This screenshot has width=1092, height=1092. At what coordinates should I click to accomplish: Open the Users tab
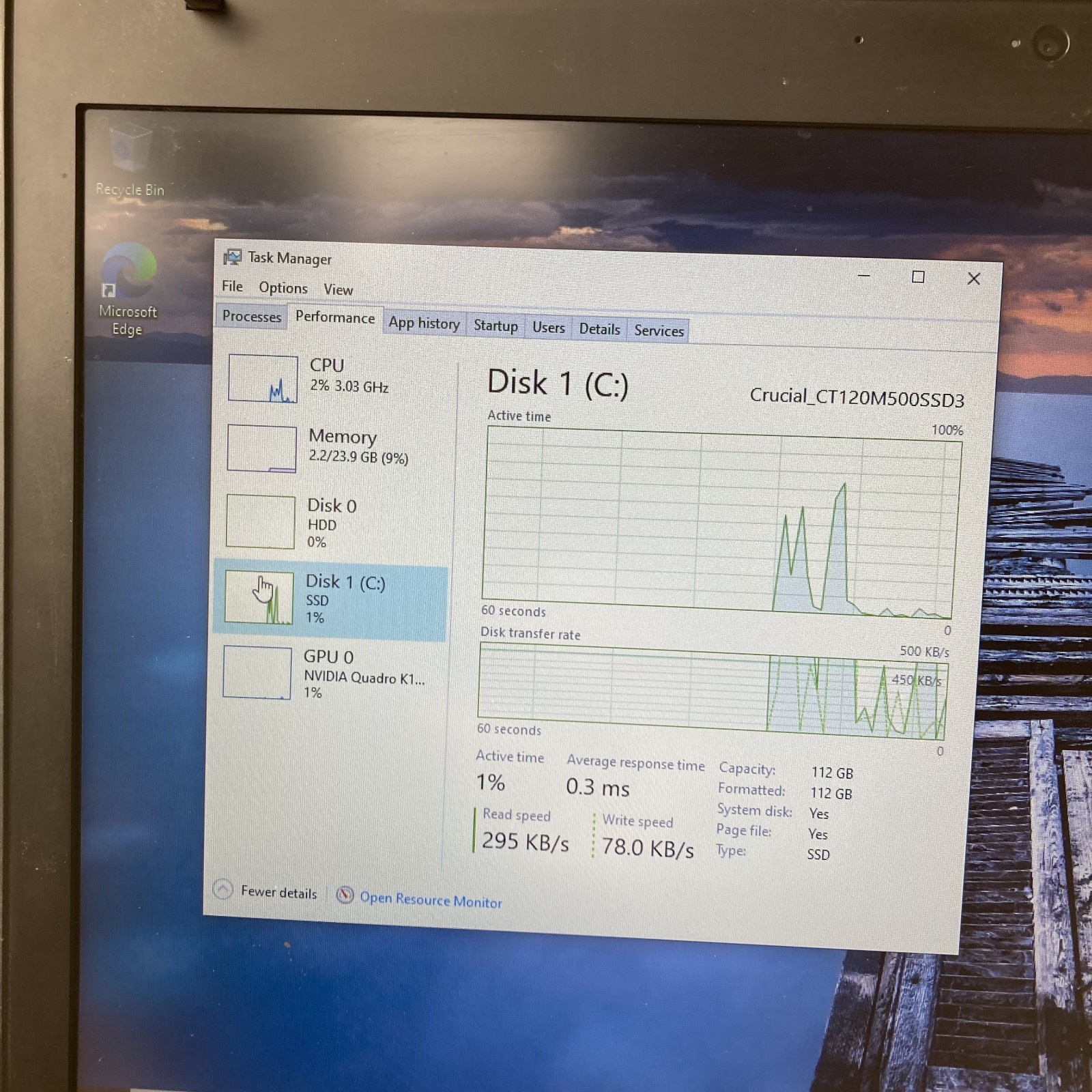(x=549, y=328)
